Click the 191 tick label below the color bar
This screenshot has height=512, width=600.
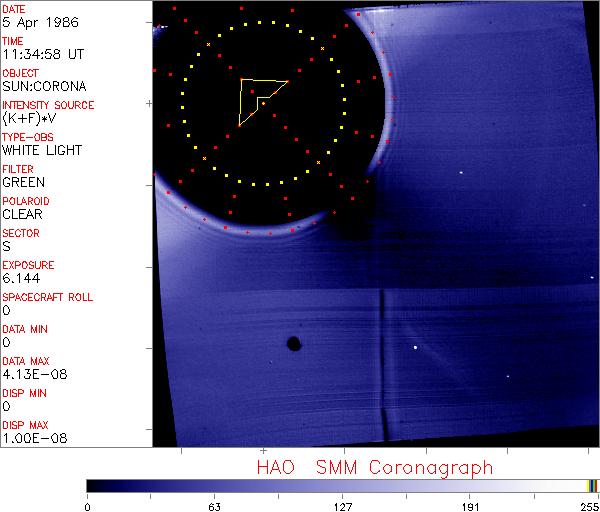click(470, 505)
